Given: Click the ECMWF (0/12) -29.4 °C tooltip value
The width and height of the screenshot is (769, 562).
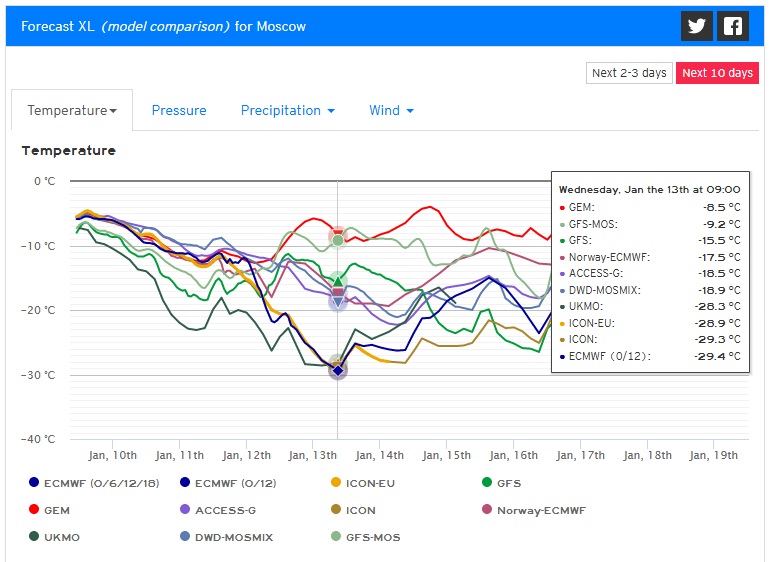Looking at the screenshot, I should click(x=717, y=357).
